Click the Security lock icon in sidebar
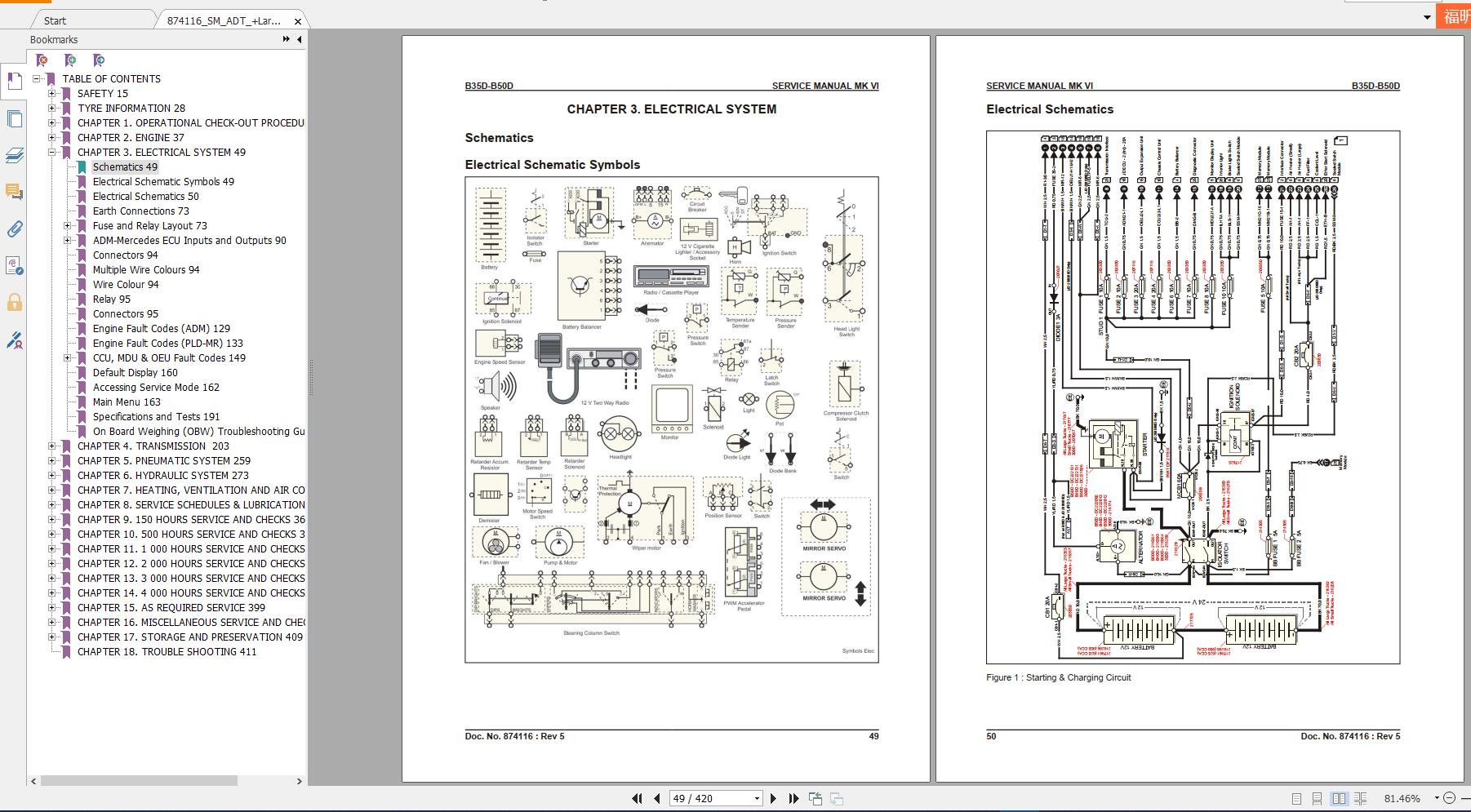 point(15,300)
